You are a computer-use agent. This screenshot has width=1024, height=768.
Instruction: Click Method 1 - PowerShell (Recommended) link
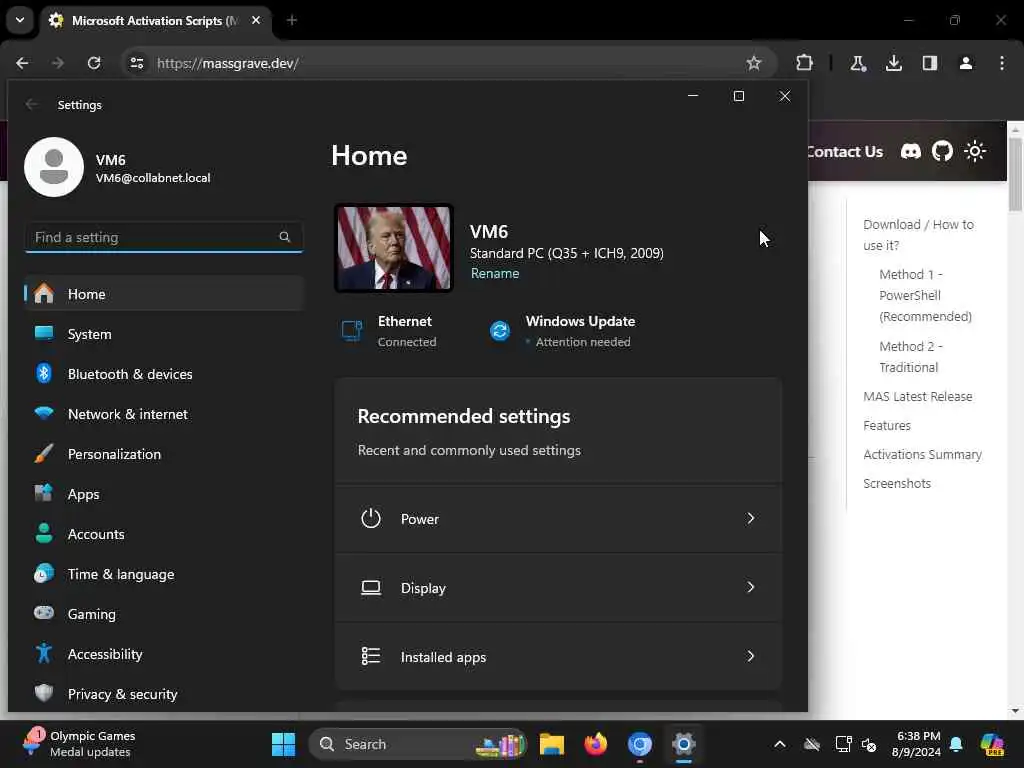[925, 295]
